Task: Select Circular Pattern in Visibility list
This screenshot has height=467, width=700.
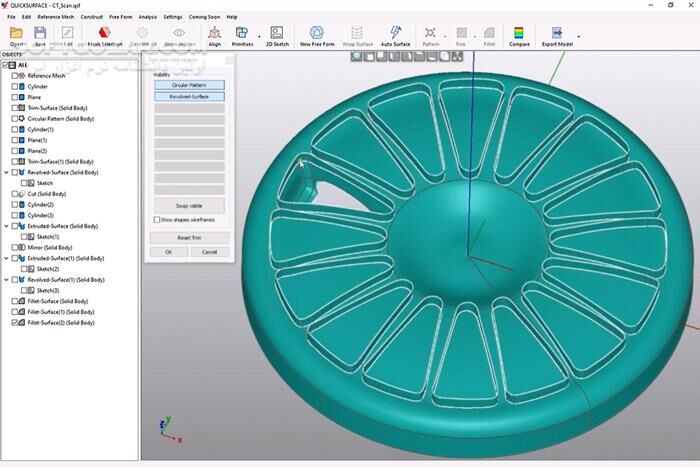Action: tap(189, 85)
